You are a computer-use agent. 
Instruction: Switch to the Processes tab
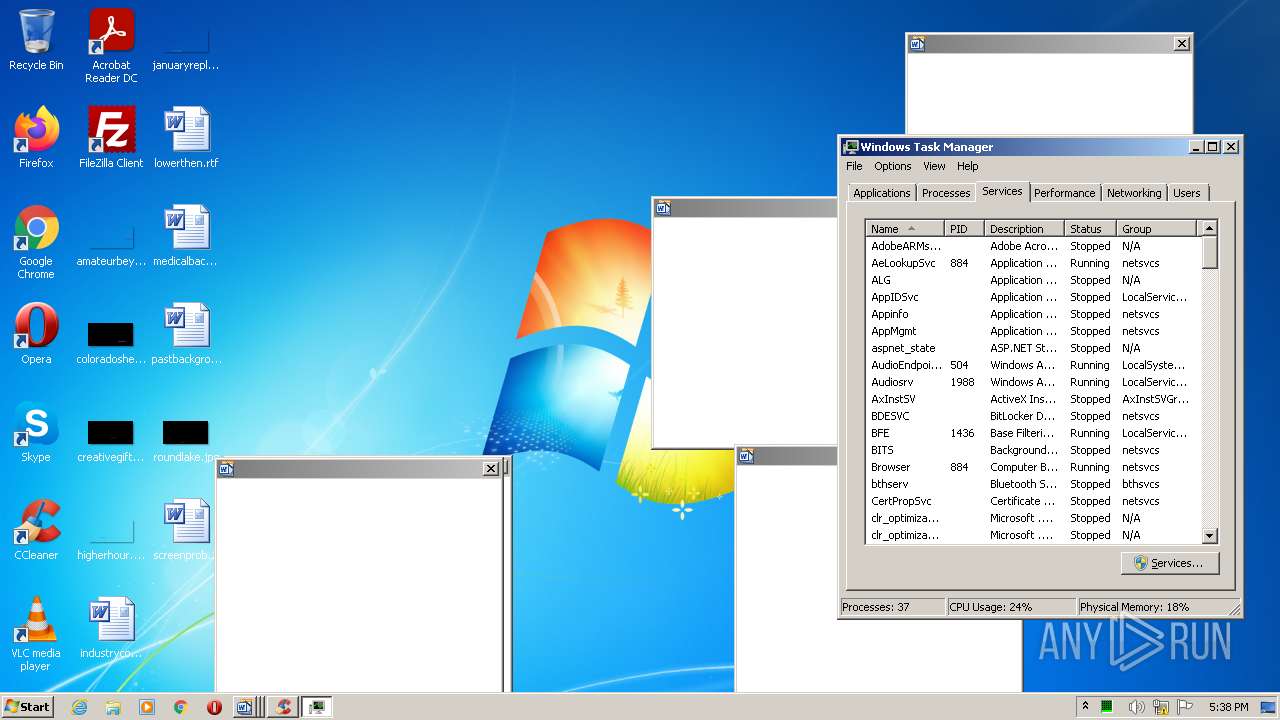[946, 193]
